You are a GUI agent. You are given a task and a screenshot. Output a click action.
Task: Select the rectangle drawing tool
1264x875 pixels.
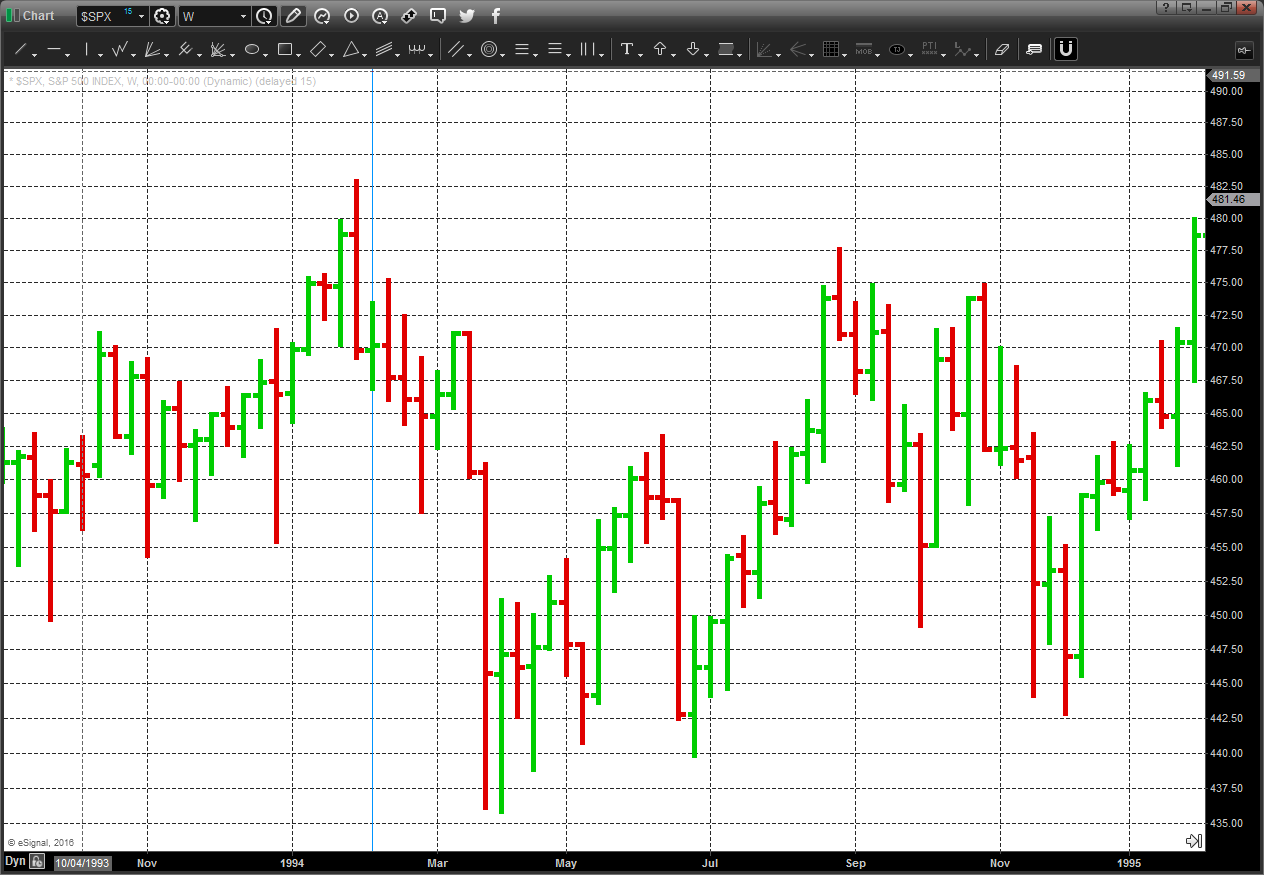[285, 49]
